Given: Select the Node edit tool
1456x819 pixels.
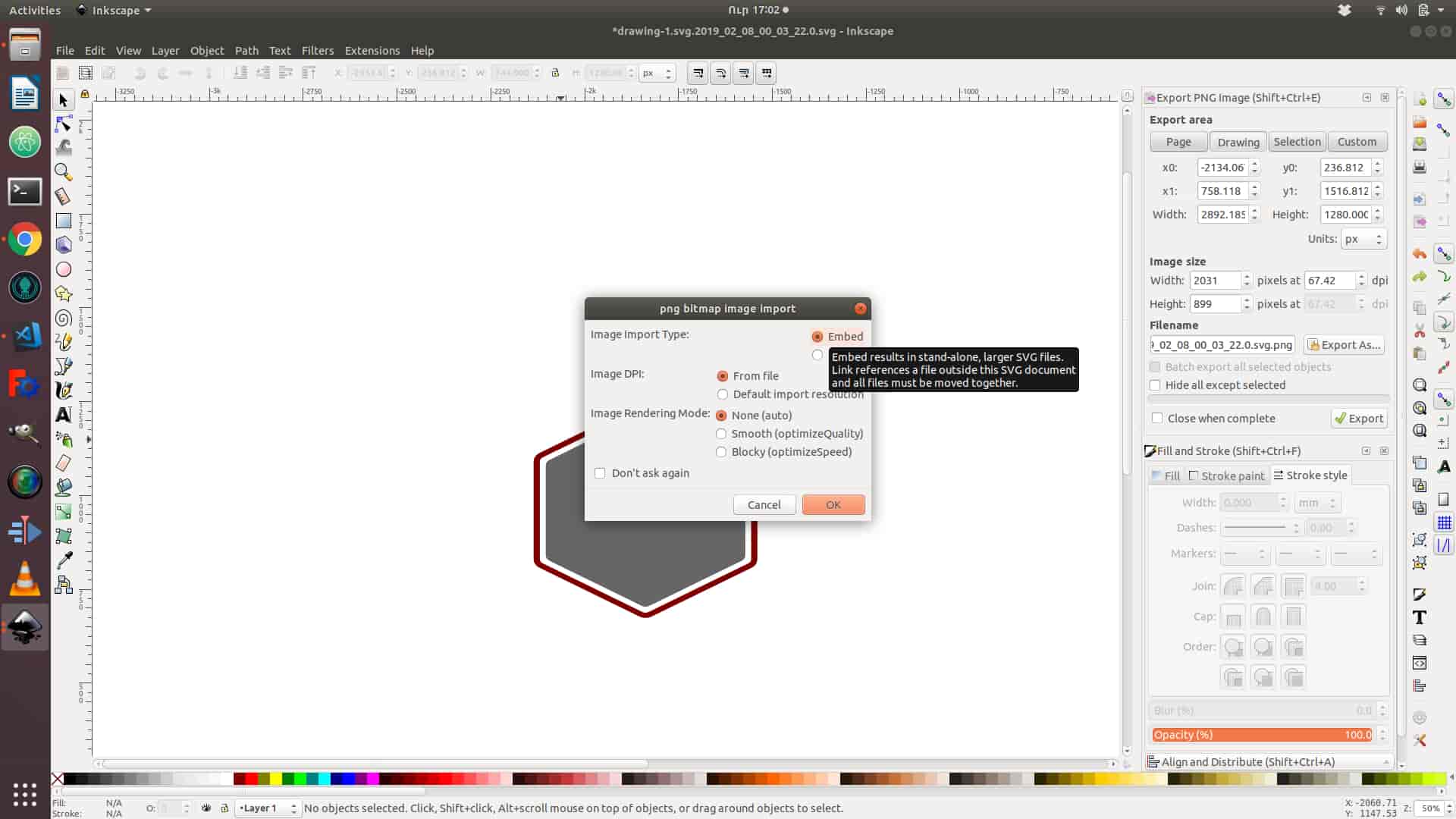Looking at the screenshot, I should click(x=64, y=124).
